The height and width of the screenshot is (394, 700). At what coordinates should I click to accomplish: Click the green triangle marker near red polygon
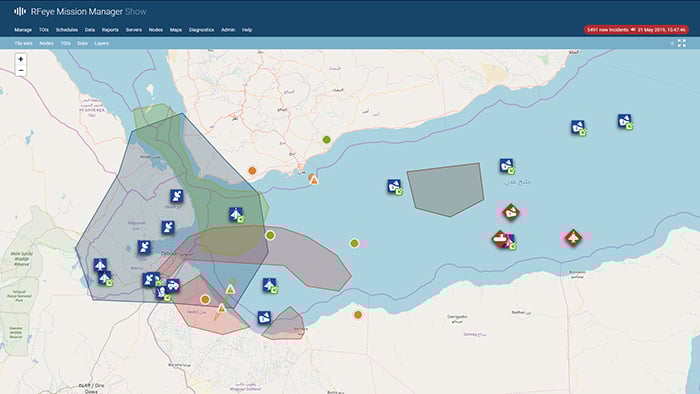point(230,290)
